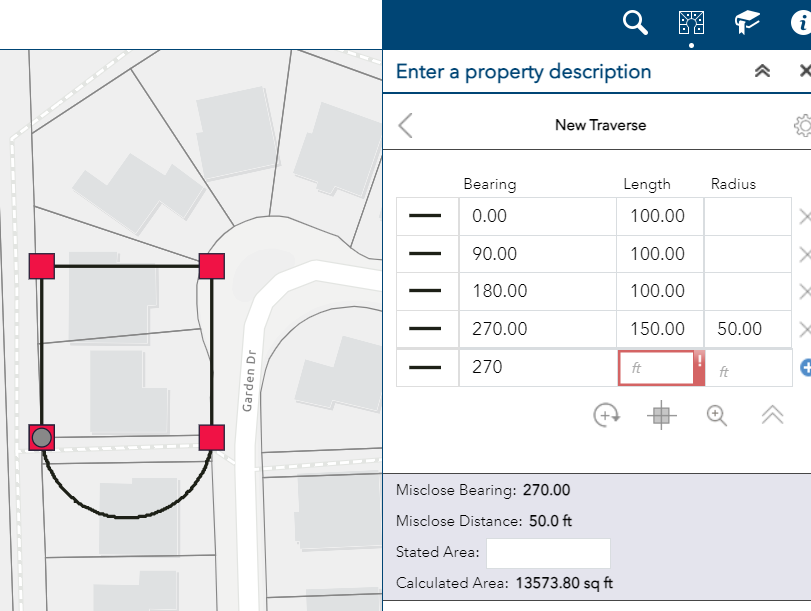The width and height of the screenshot is (811, 611).
Task: Select the 0.00 bearing cell
Action: pos(538,216)
